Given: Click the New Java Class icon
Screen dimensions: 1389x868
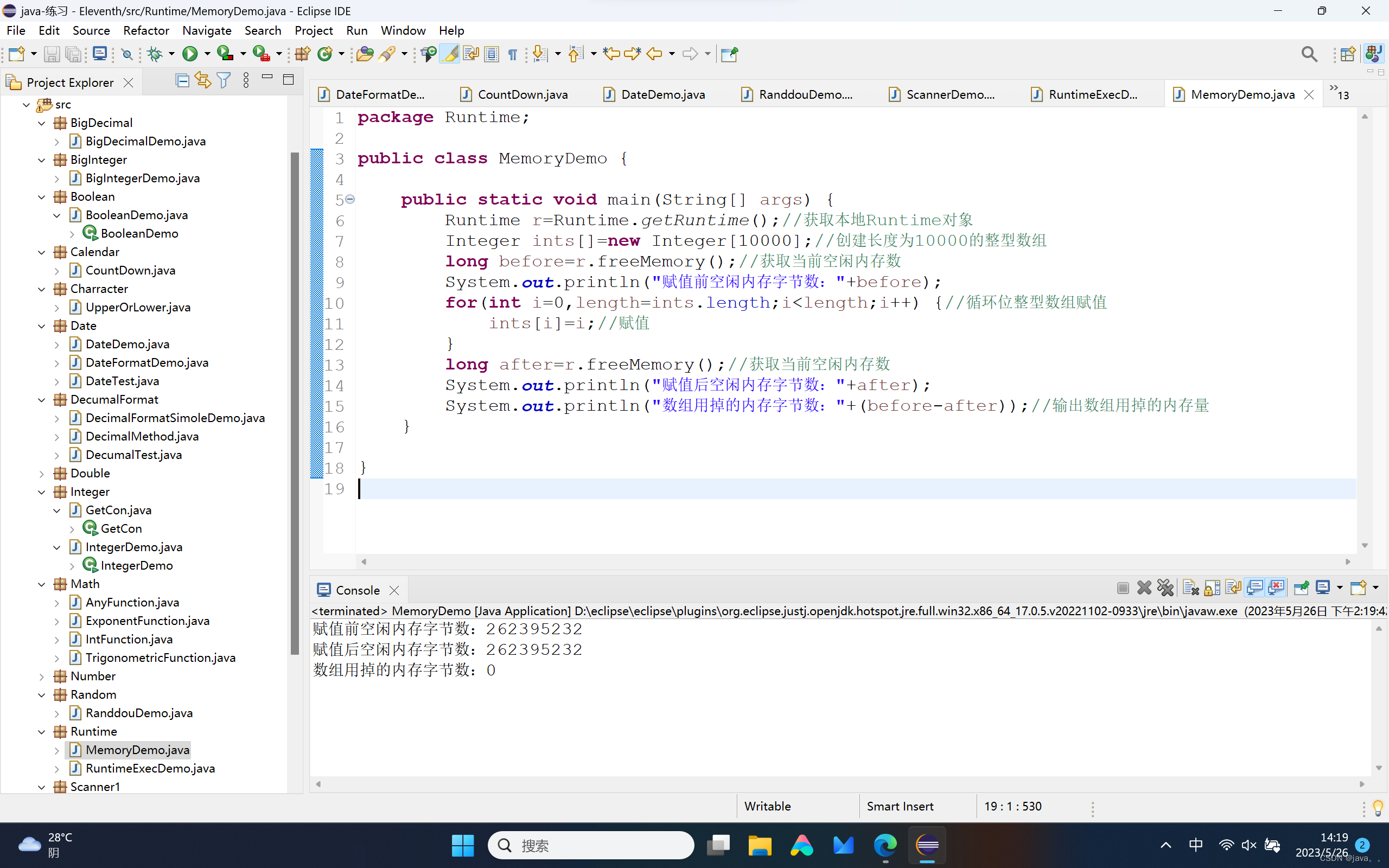Looking at the screenshot, I should point(325,54).
